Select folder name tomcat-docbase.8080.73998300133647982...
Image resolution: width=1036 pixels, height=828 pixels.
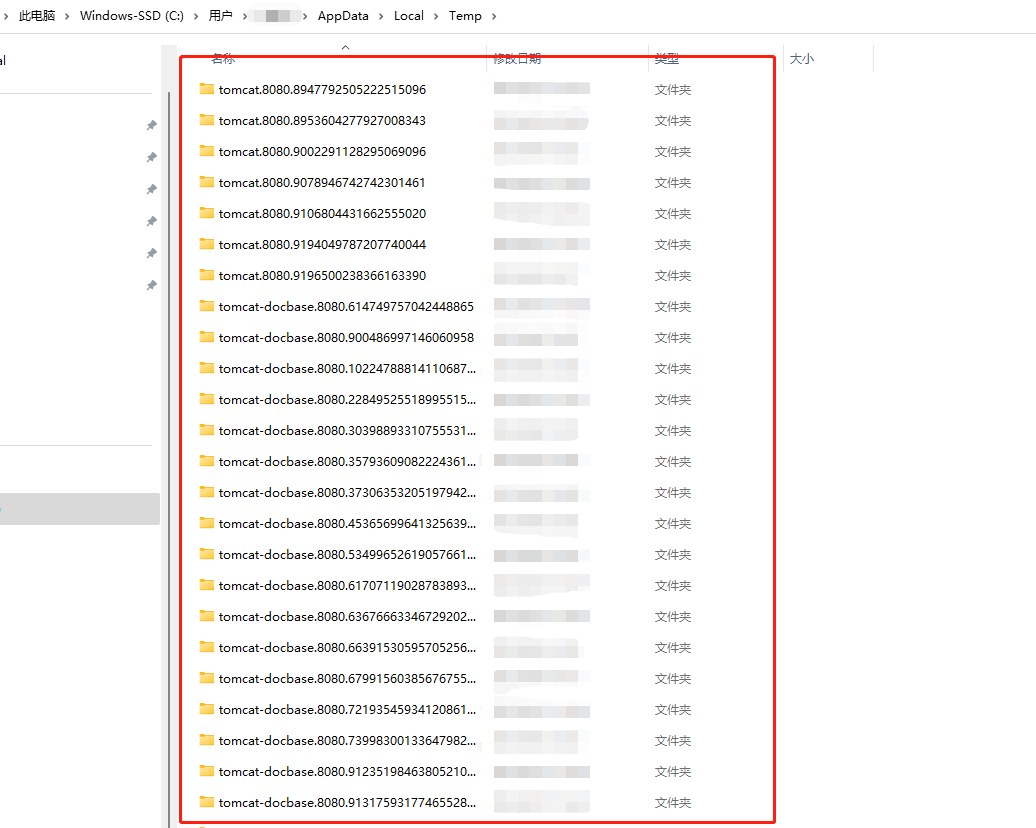click(x=348, y=741)
